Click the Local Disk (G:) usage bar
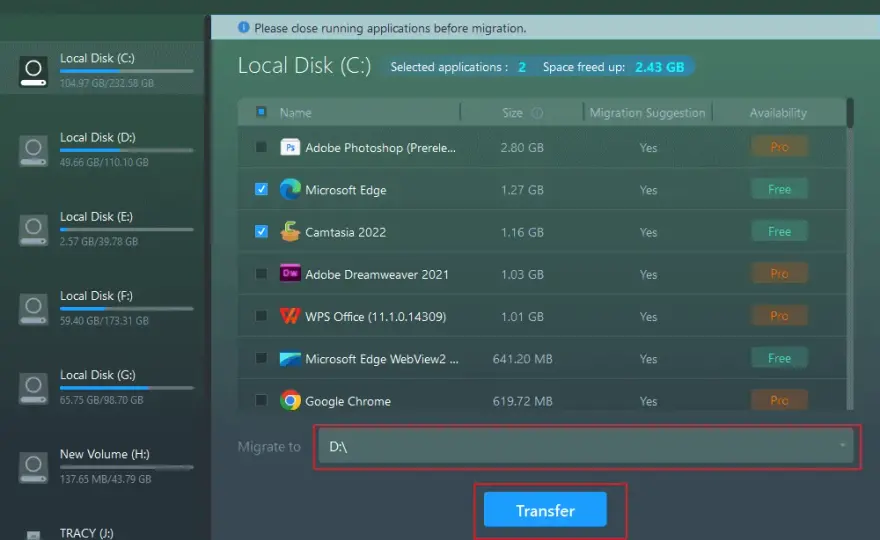 pyautogui.click(x=127, y=388)
